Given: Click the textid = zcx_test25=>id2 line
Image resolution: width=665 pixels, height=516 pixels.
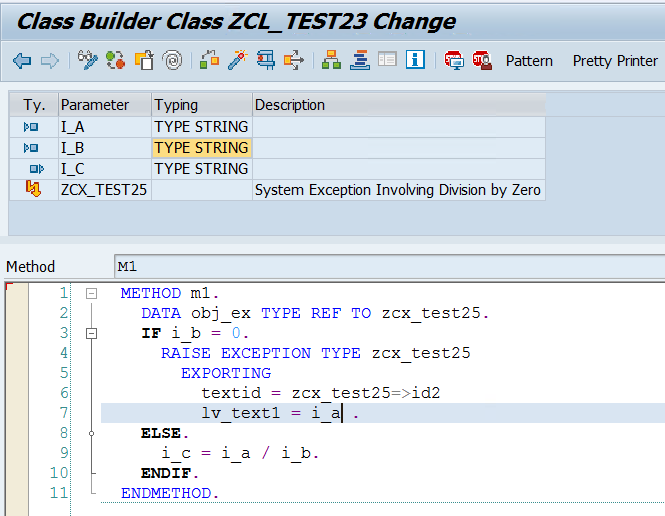Looking at the screenshot, I should [x=321, y=393].
